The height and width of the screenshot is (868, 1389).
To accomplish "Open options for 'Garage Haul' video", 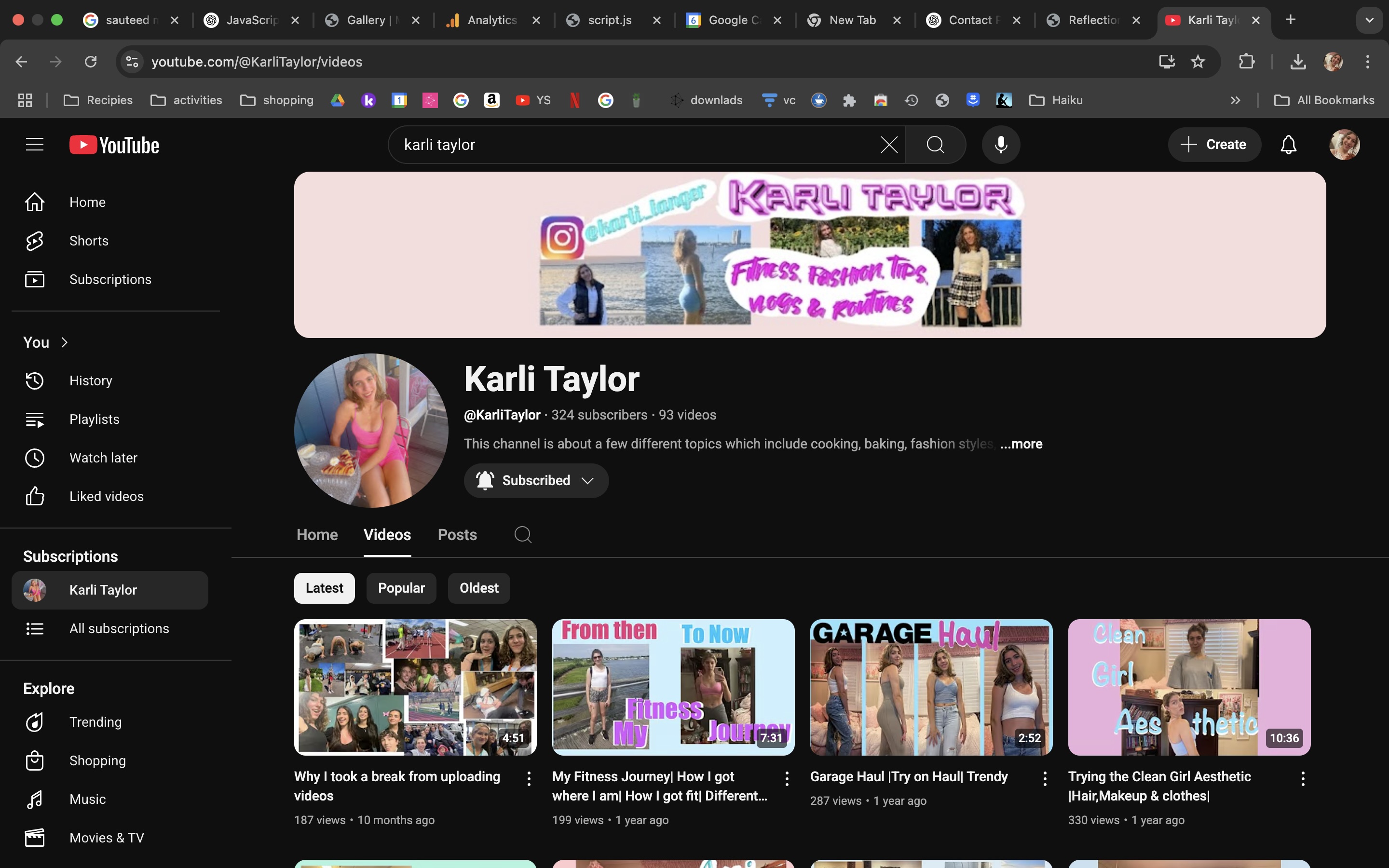I will [x=1045, y=778].
